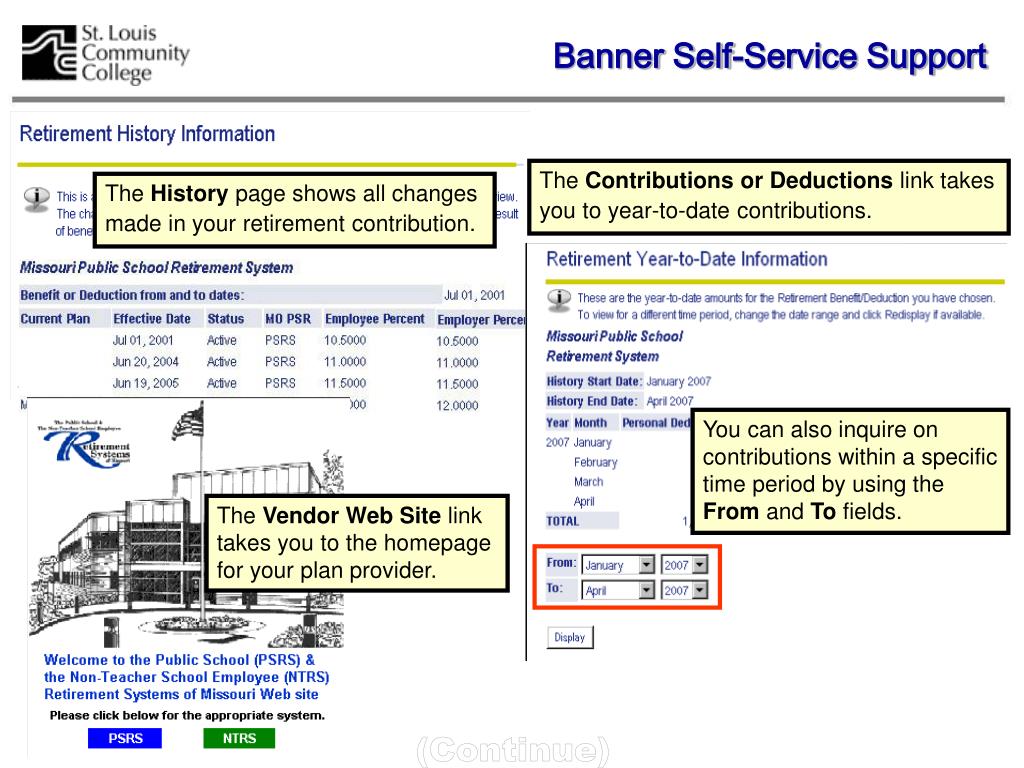Click the 'MO PSR' column header
Image resolution: width=1024 pixels, height=768 pixels.
[x=288, y=319]
